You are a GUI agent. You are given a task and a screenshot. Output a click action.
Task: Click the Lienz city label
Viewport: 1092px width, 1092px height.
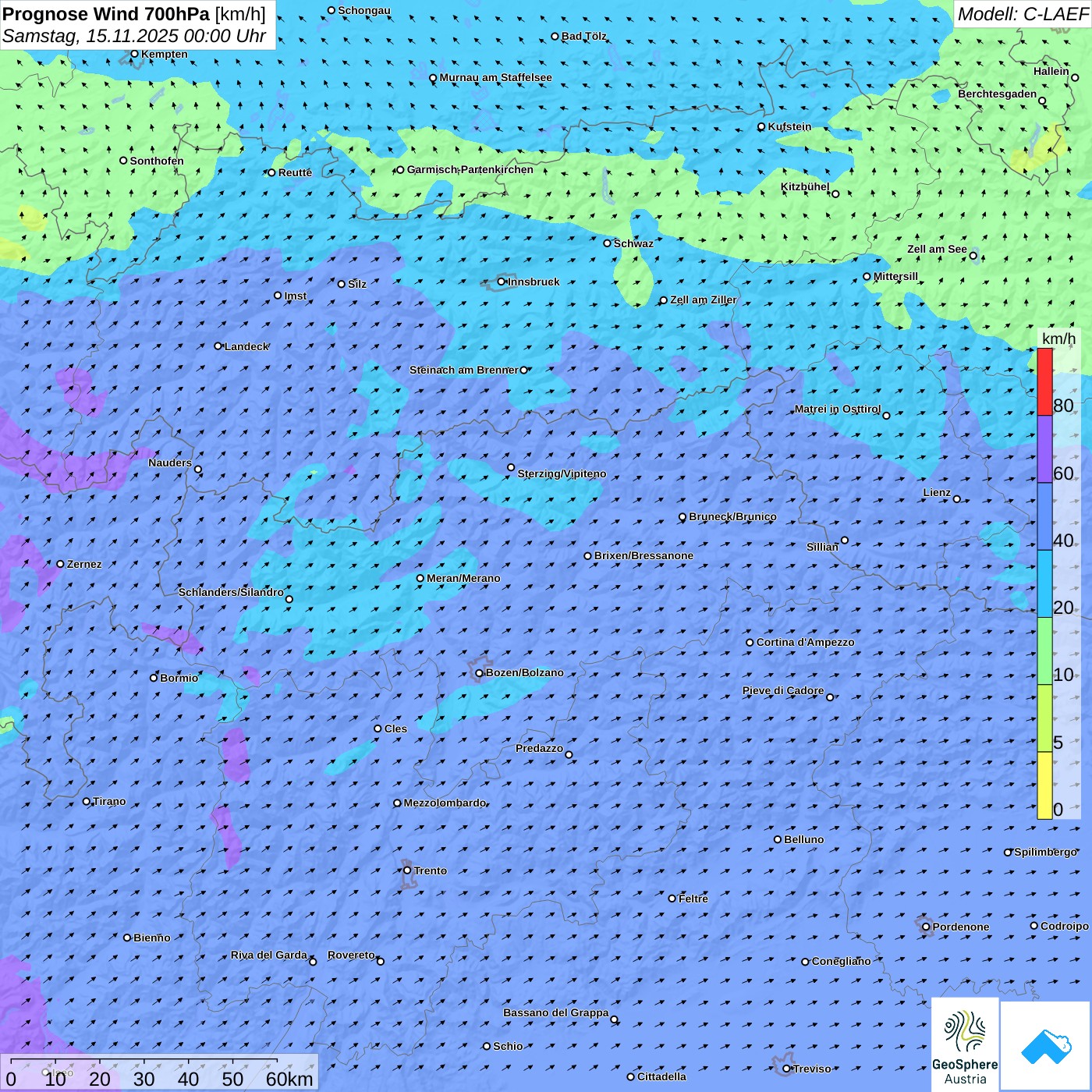click(937, 492)
